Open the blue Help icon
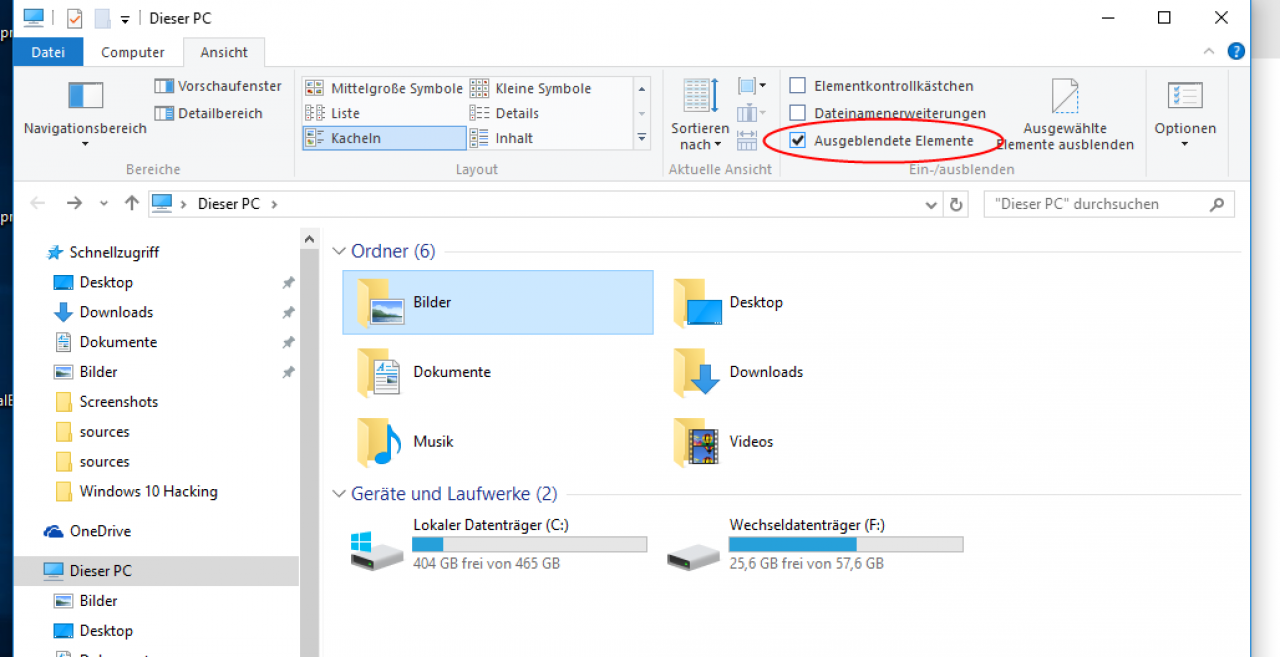 click(1237, 51)
